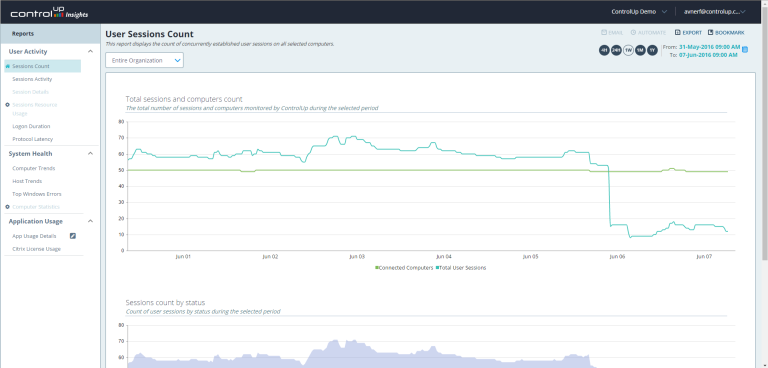Select the 1Y time range button
The image size is (768, 368).
652,50
